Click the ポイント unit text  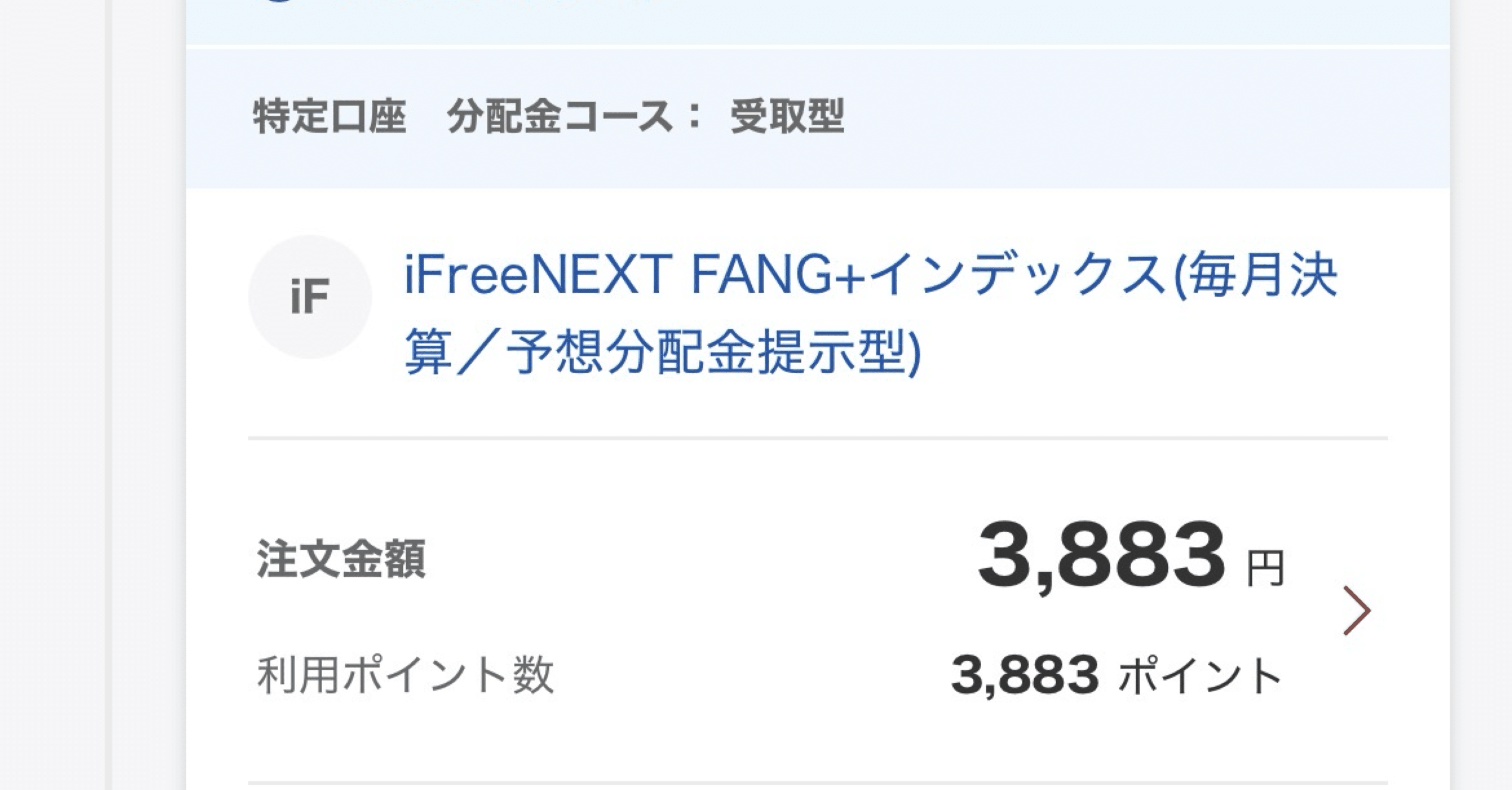click(x=1200, y=676)
